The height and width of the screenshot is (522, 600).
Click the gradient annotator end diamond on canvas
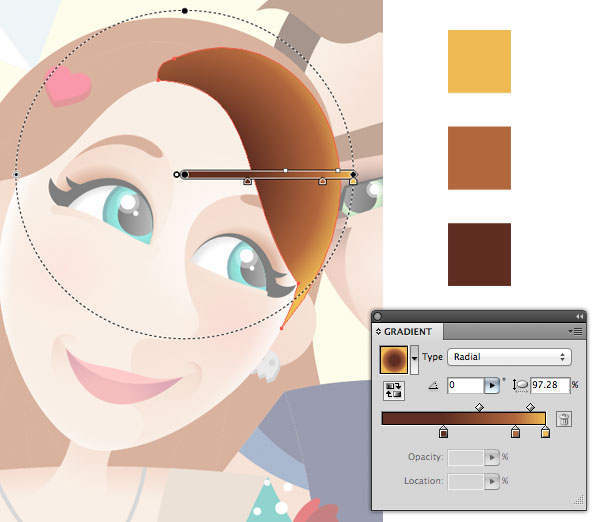(x=353, y=175)
